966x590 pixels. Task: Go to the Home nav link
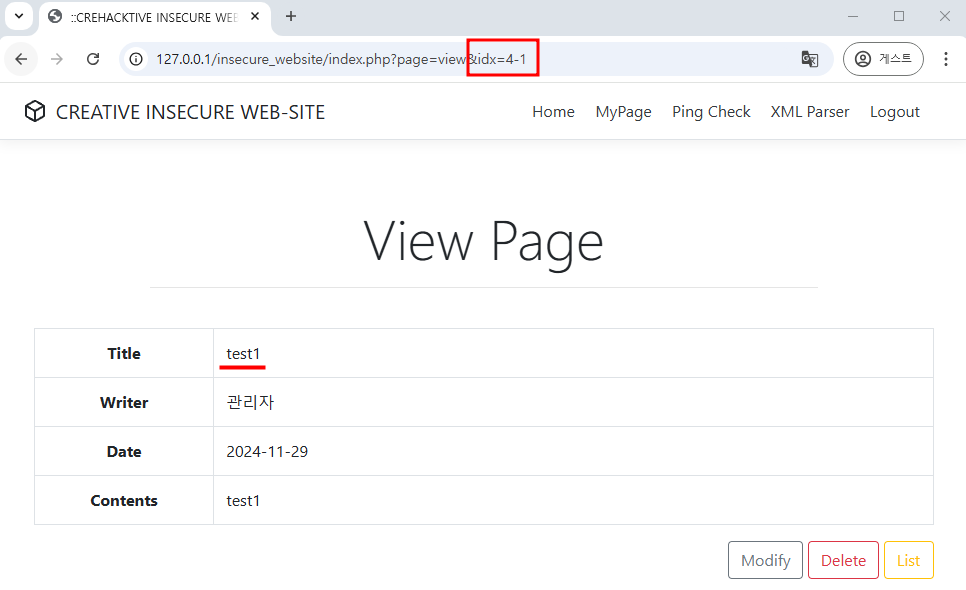pyautogui.click(x=553, y=111)
